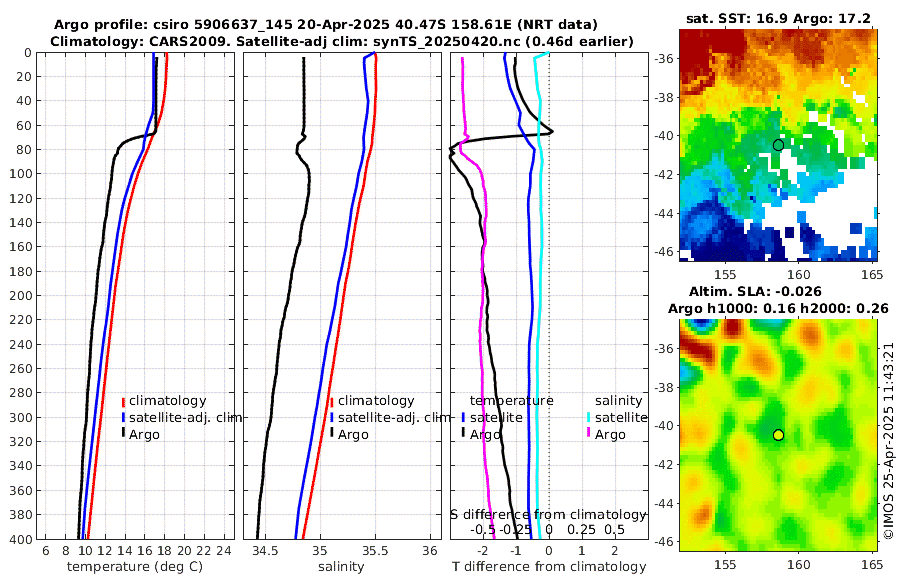
Task: Click the Argo profile title text
Action: pos(325,24)
